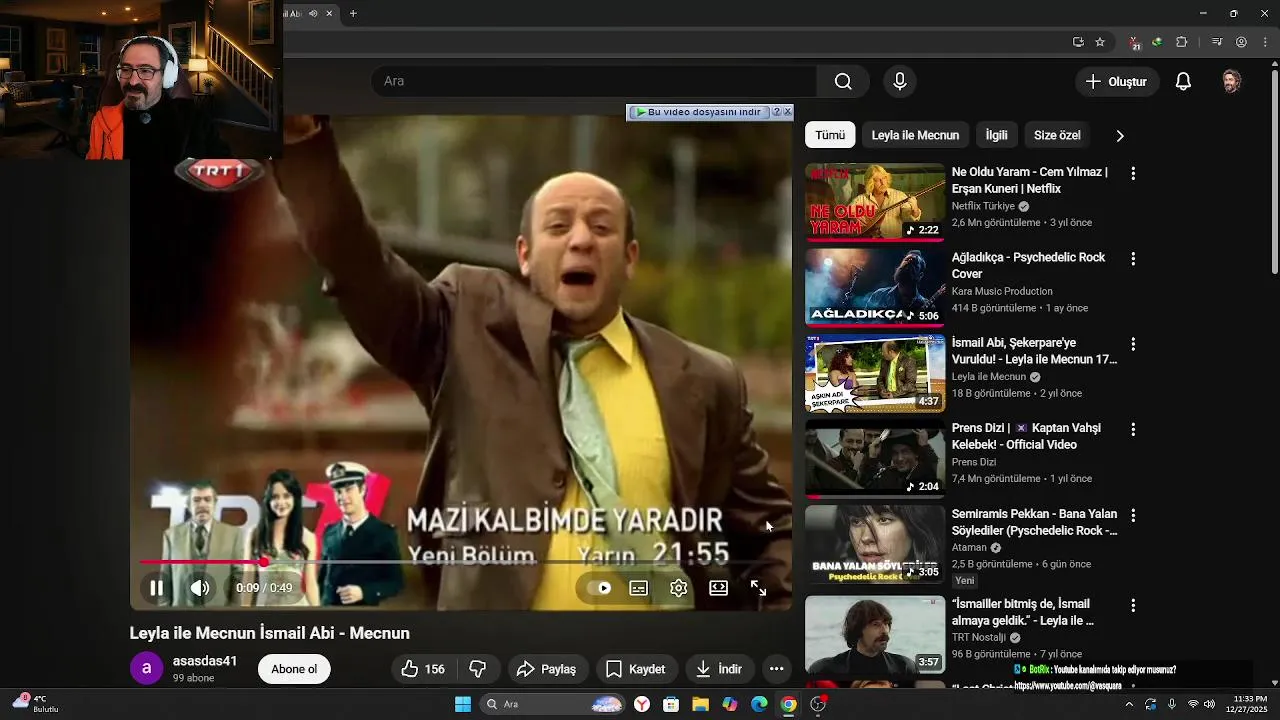Image resolution: width=1280 pixels, height=720 pixels.
Task: Open the asasdas41 channel avatar
Action: click(147, 669)
